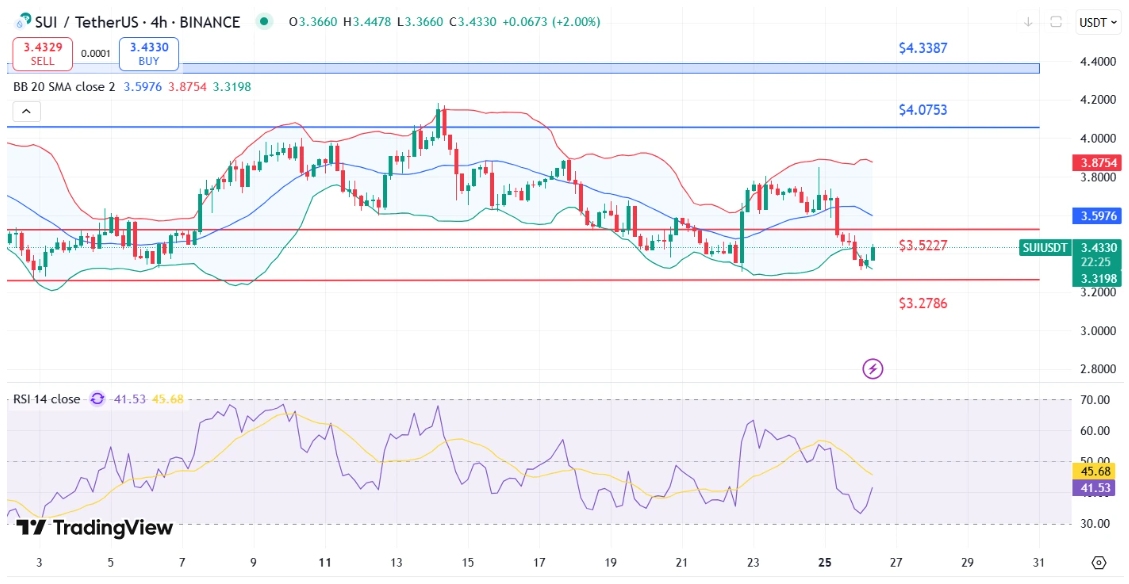
Task: Click the fullscreen square icon at top
Action: [x=1056, y=22]
